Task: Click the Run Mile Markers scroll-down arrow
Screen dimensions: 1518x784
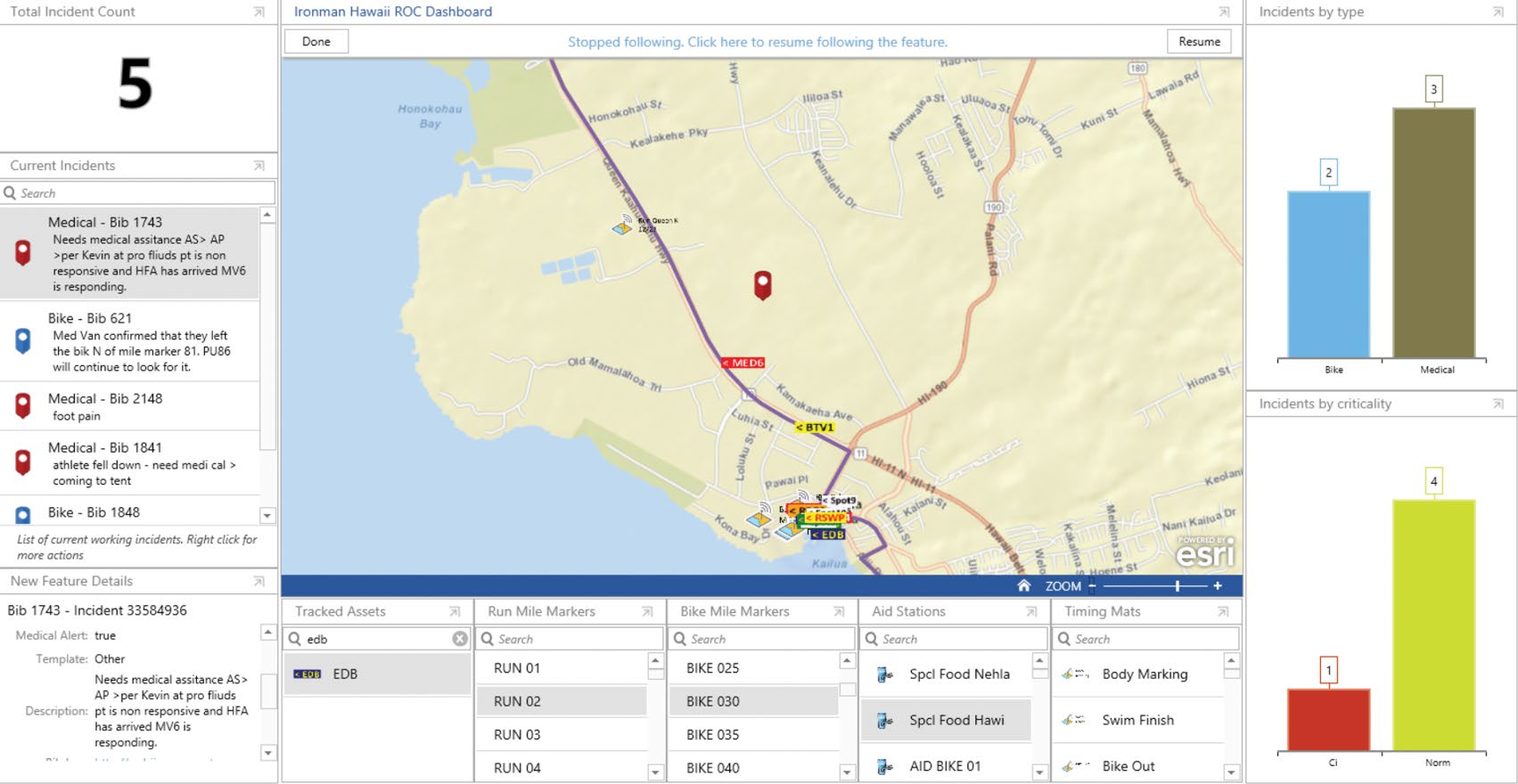Action: [x=656, y=772]
